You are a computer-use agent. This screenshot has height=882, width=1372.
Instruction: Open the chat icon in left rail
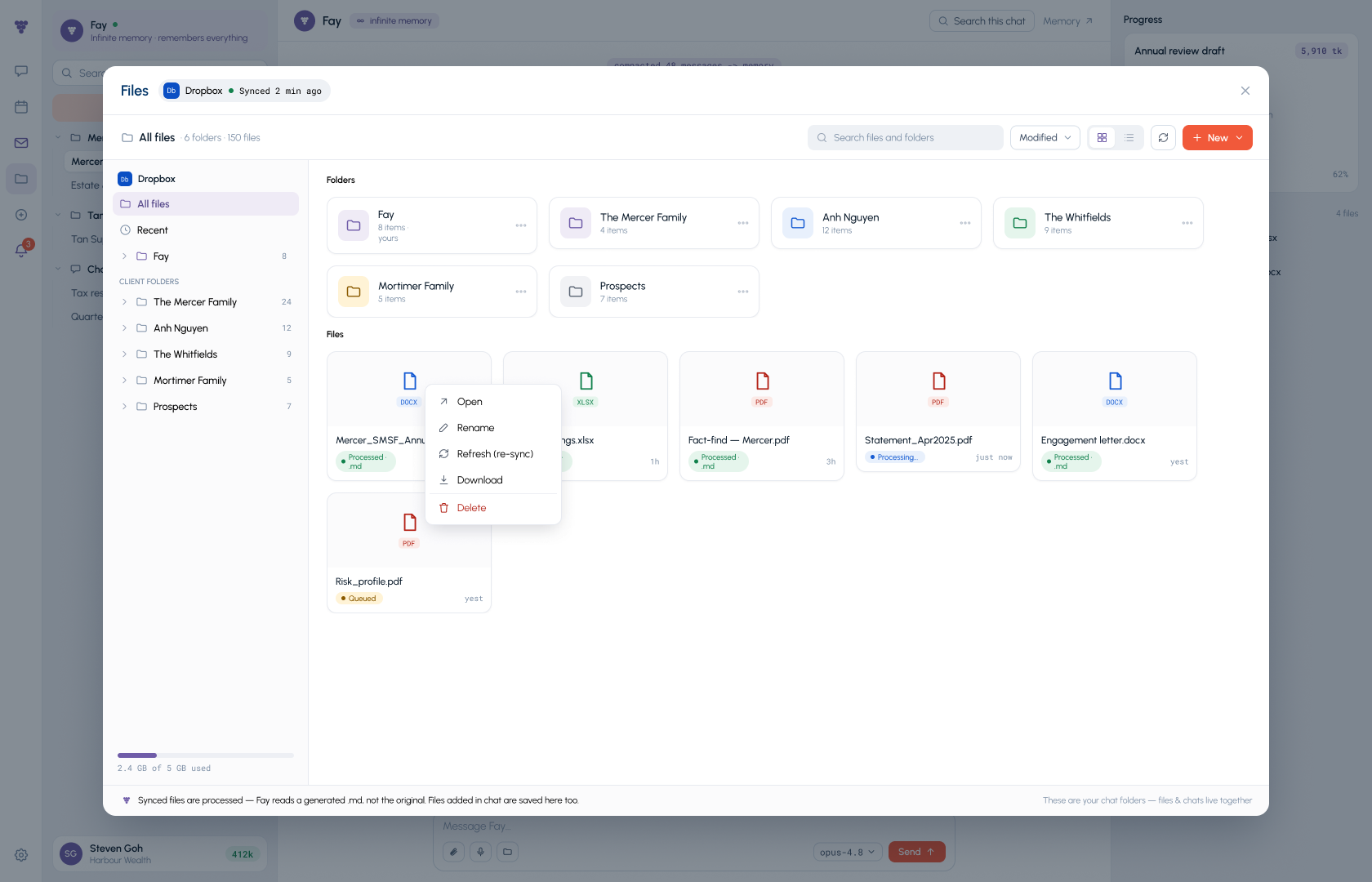click(x=21, y=71)
